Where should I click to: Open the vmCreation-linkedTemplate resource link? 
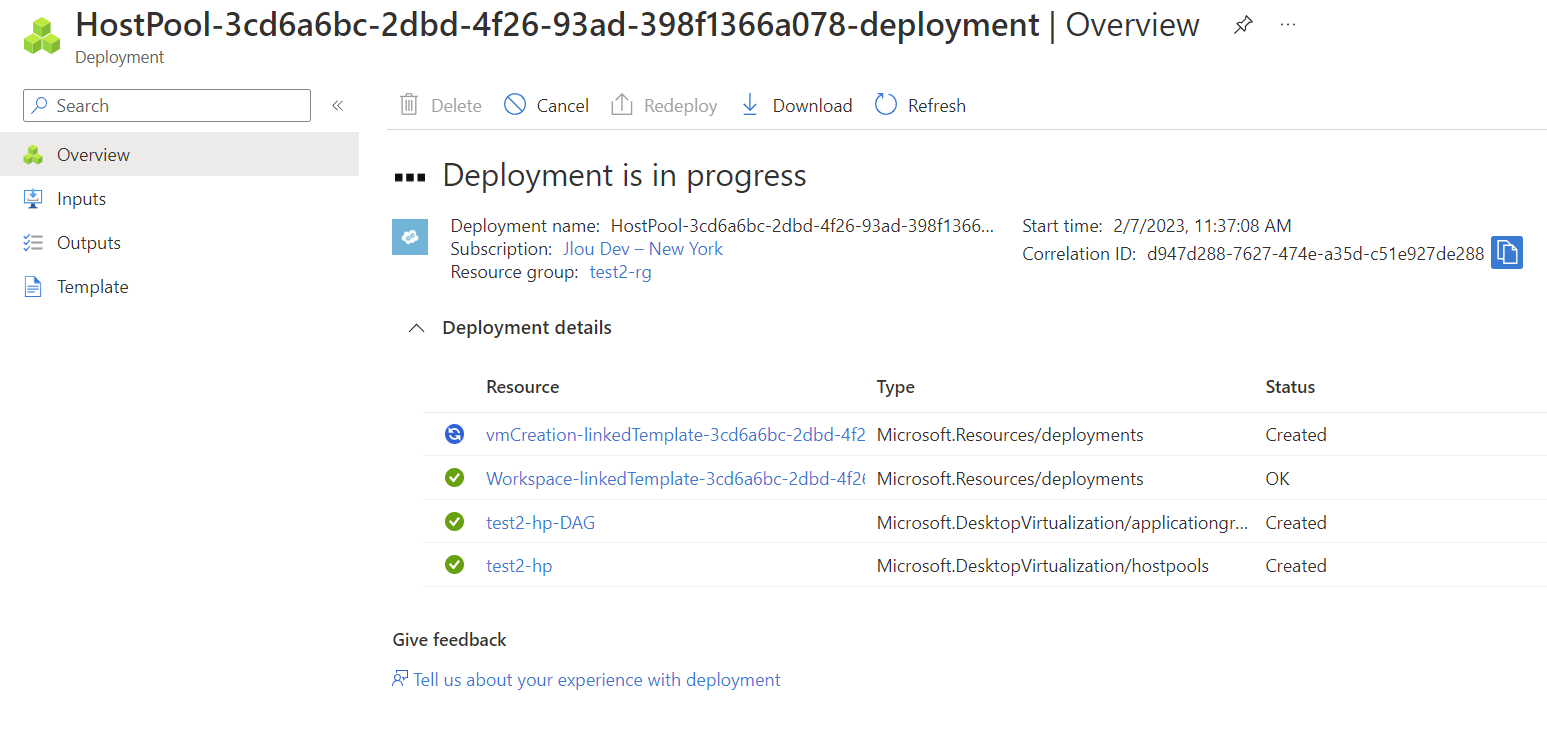(x=675, y=435)
